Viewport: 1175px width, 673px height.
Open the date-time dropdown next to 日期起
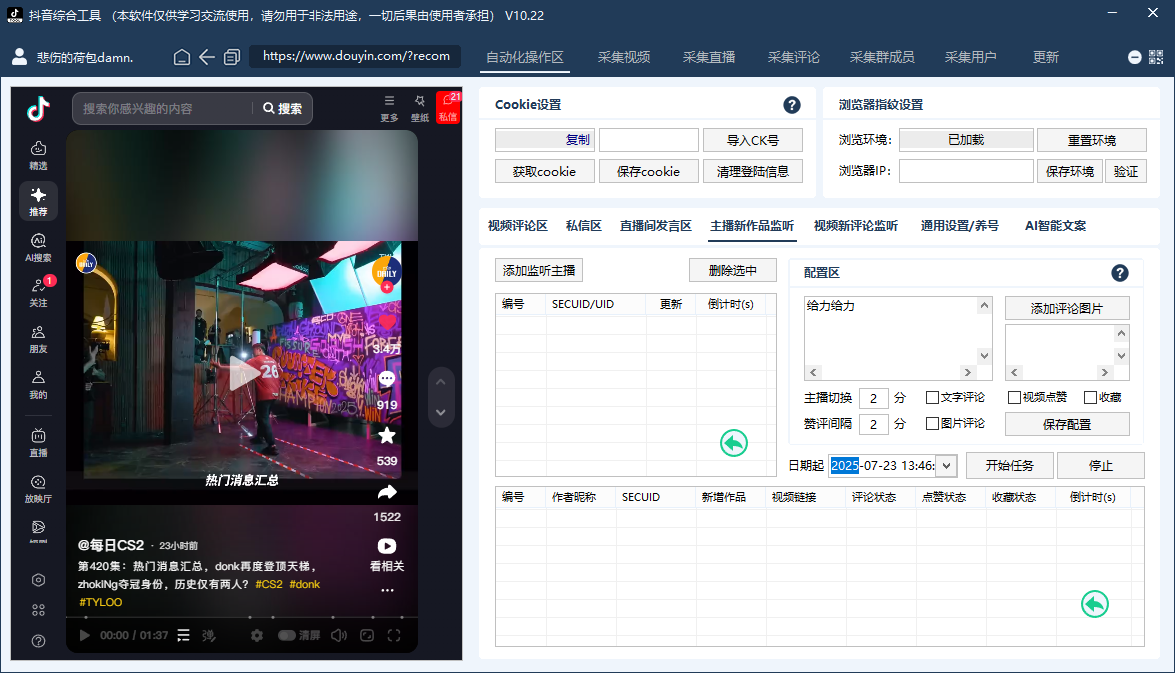pos(944,465)
